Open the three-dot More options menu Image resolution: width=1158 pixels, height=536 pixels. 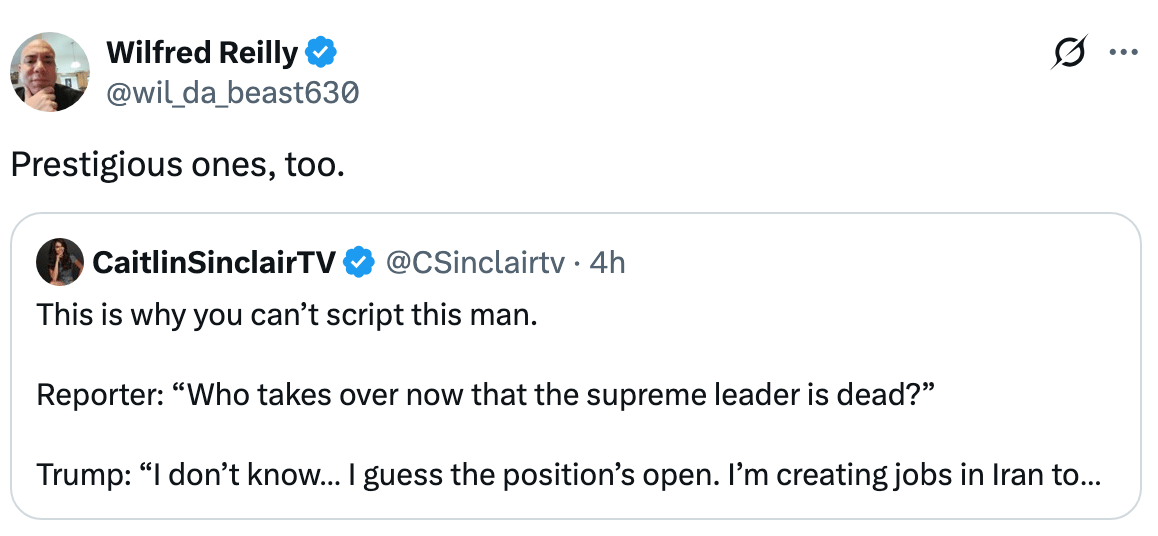click(1124, 54)
